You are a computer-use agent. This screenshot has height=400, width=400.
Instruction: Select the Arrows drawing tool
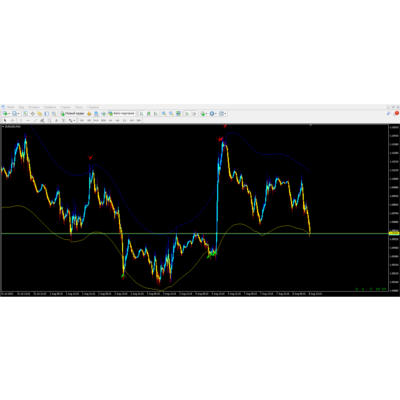point(71,120)
